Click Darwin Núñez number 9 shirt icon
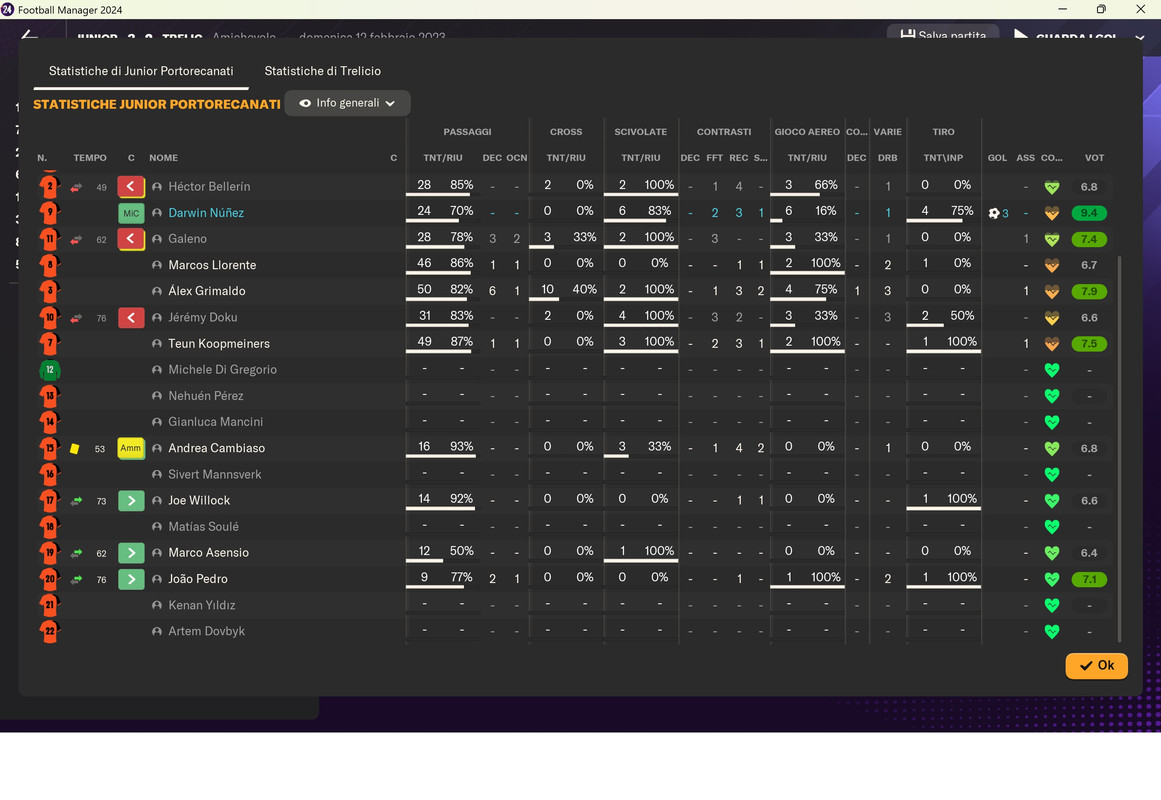1161x800 pixels. click(x=50, y=213)
